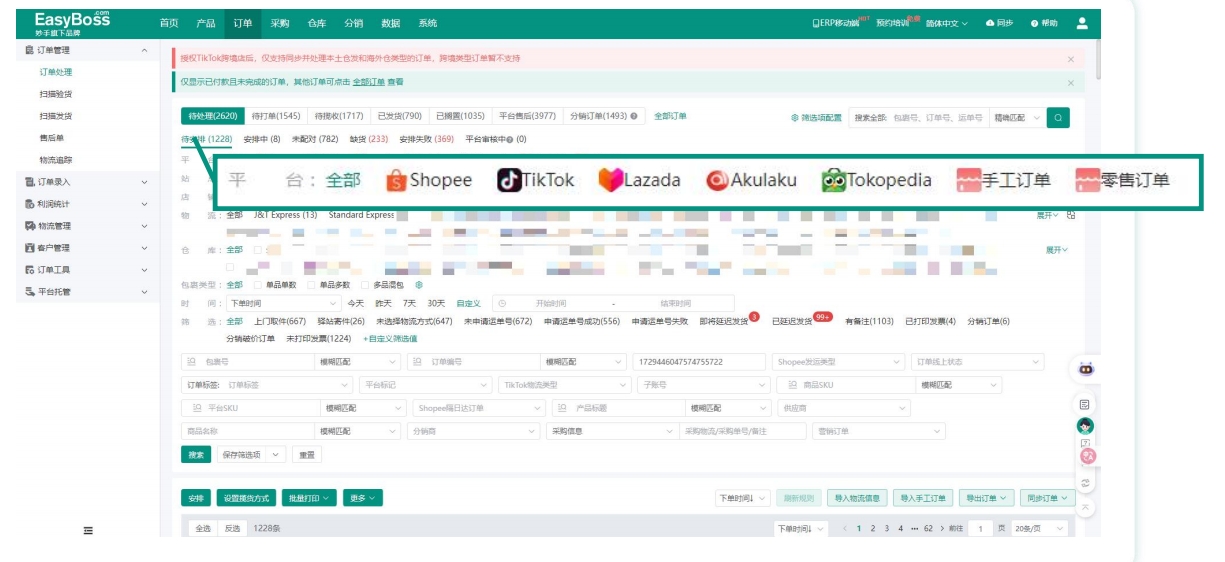The height and width of the screenshot is (562, 1225).
Task: Click 反选 to invert selection
Action: point(232,528)
